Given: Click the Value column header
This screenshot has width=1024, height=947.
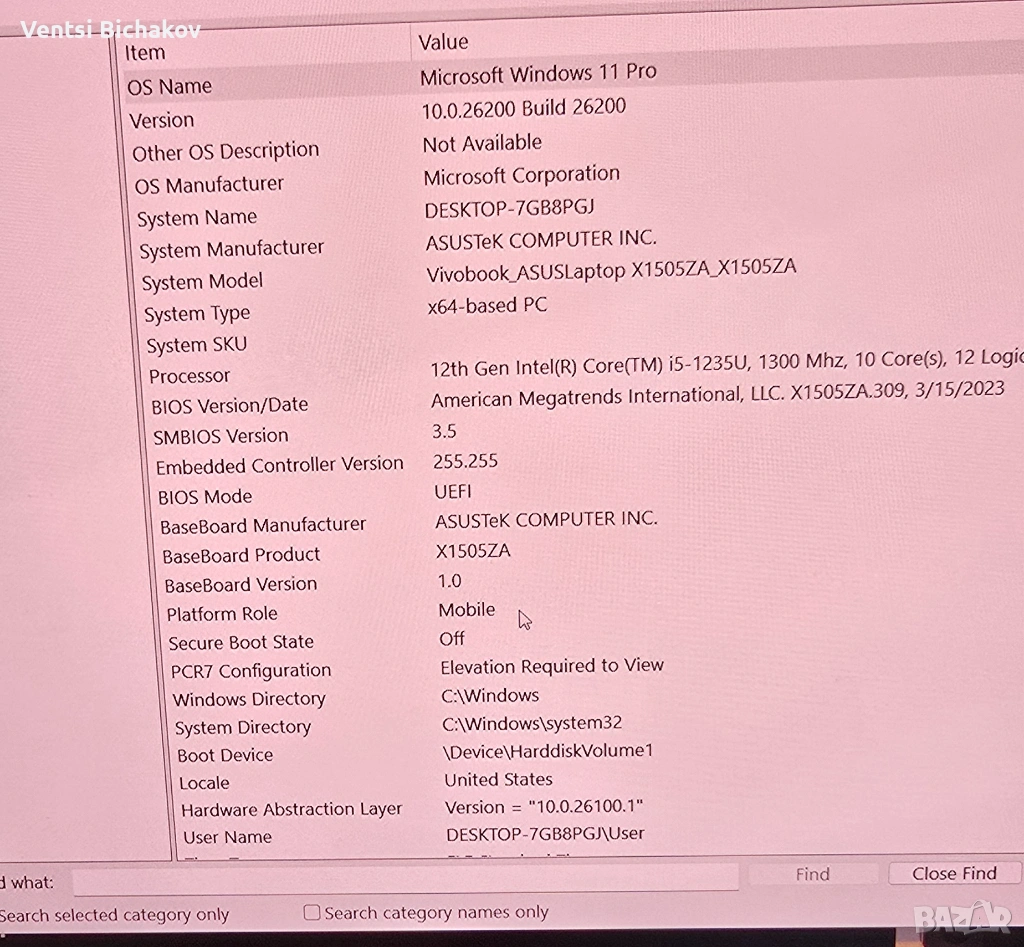Looking at the screenshot, I should click(443, 42).
